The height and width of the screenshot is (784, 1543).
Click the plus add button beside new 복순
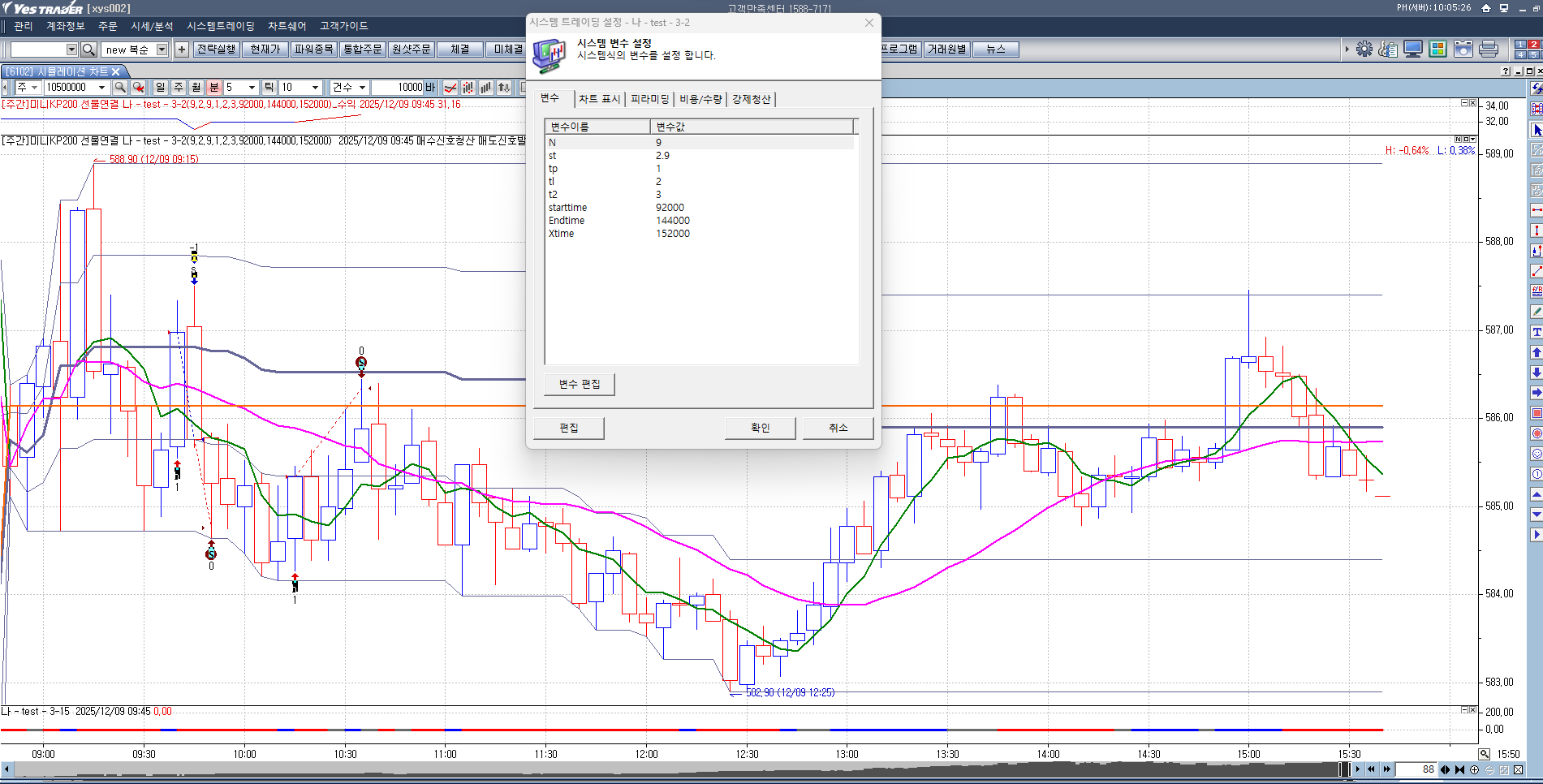pyautogui.click(x=182, y=50)
